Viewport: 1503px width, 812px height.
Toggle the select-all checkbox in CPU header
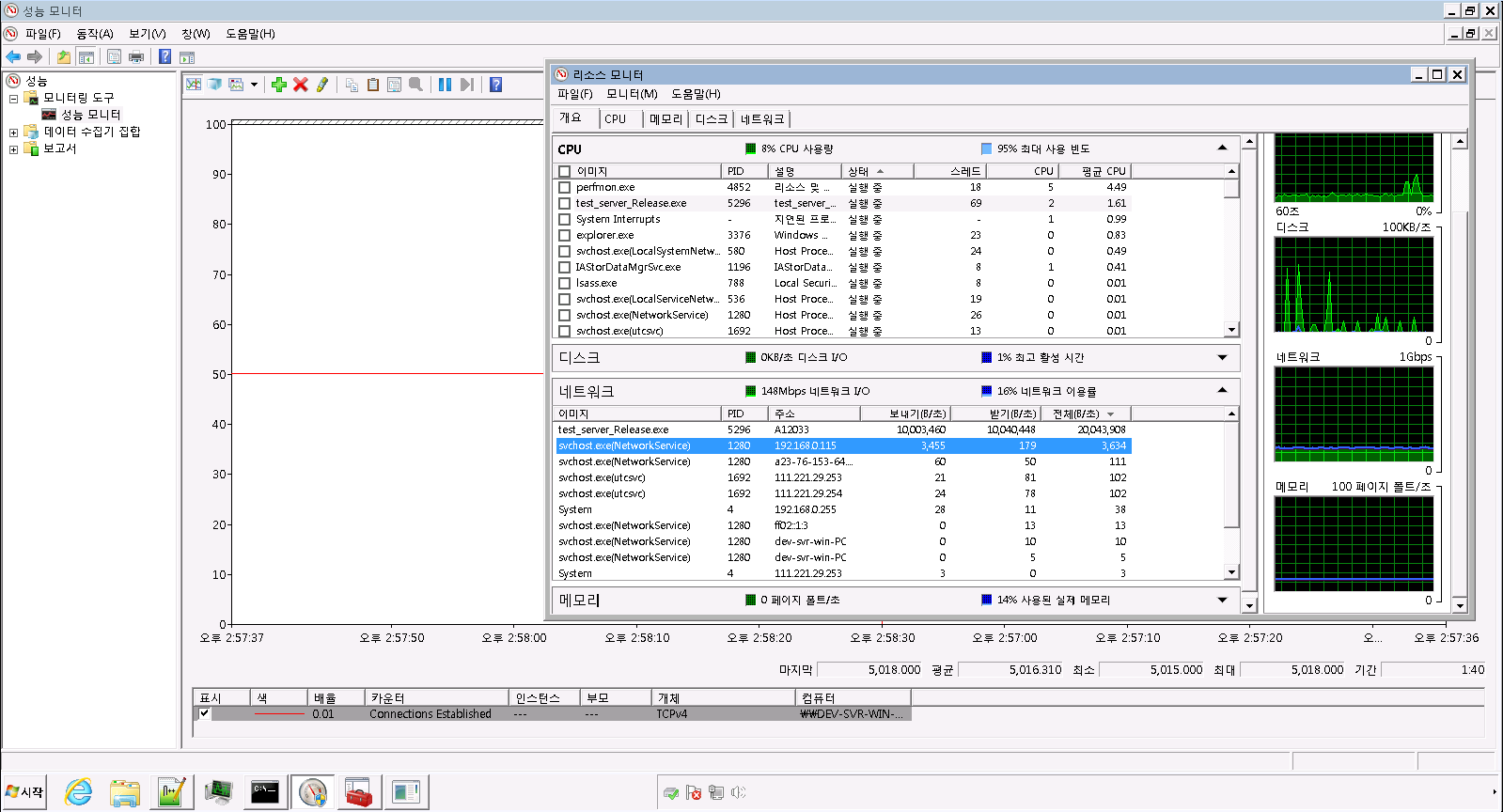tap(564, 171)
